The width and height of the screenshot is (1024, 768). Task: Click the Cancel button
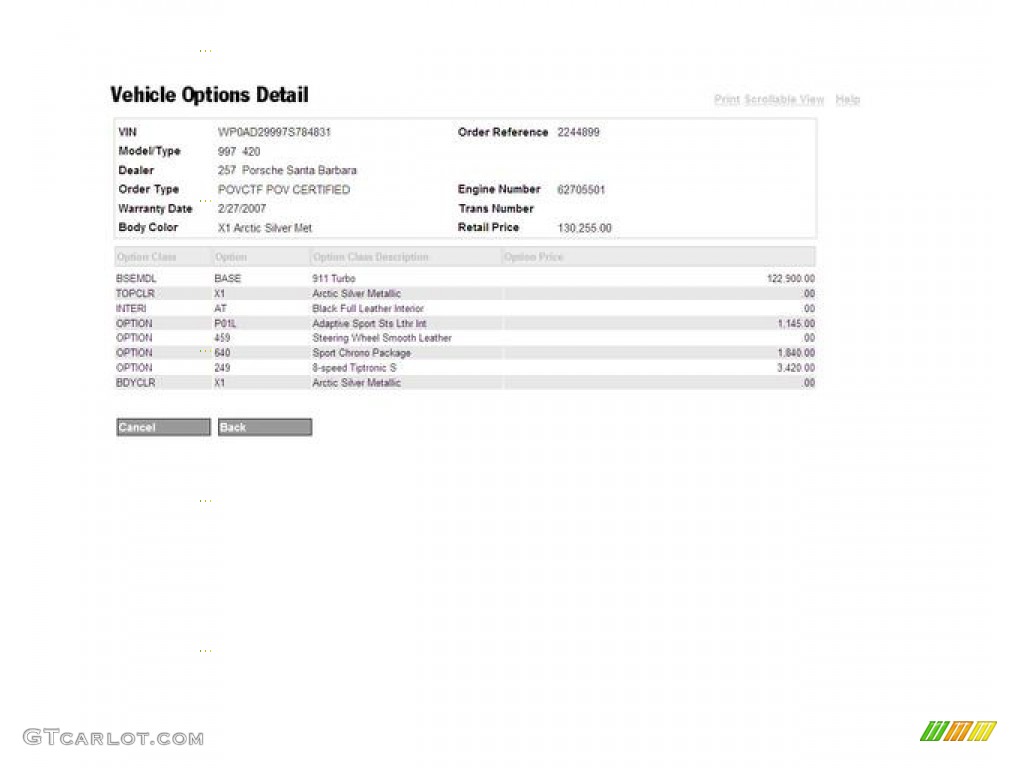[163, 427]
